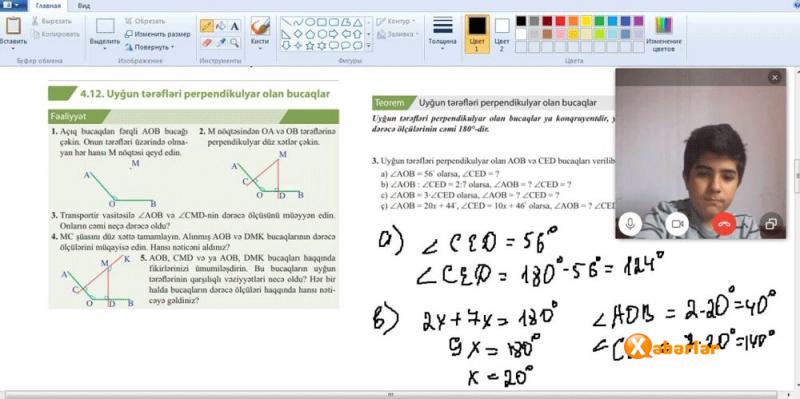
Task: Select the Magnifier tool
Action: (234, 42)
